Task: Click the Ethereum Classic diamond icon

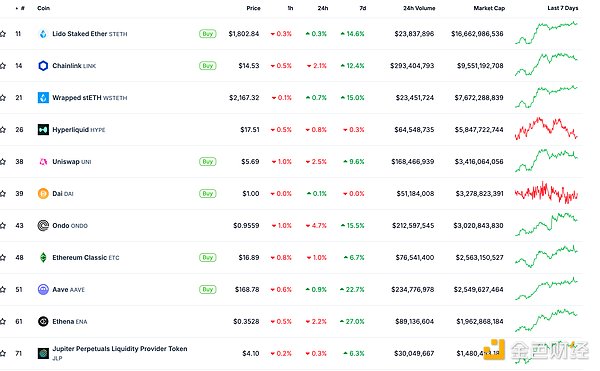Action: (43, 257)
